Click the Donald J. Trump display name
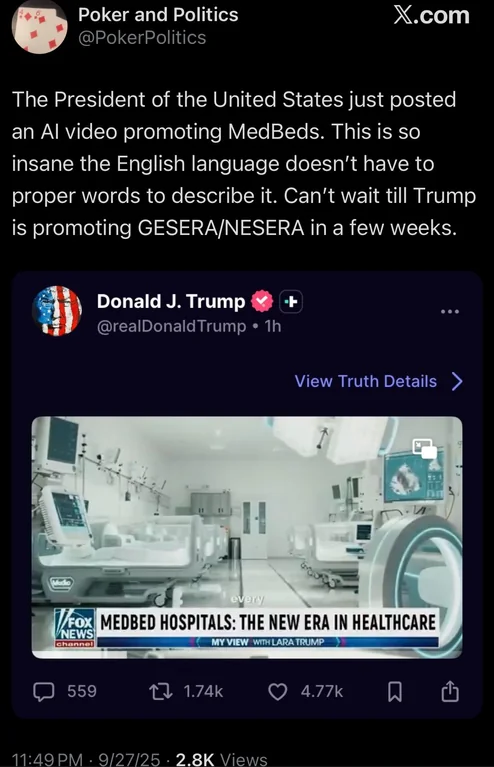The height and width of the screenshot is (767, 494). [x=171, y=301]
